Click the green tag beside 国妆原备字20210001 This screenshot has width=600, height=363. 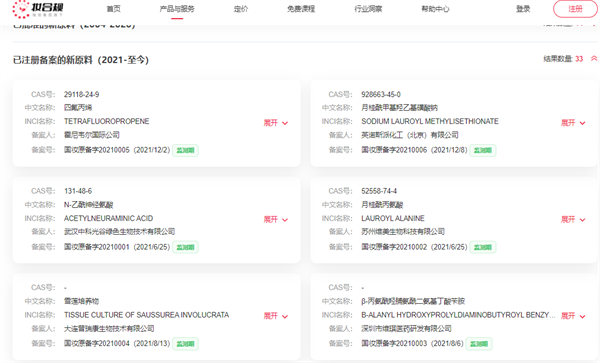185,247
